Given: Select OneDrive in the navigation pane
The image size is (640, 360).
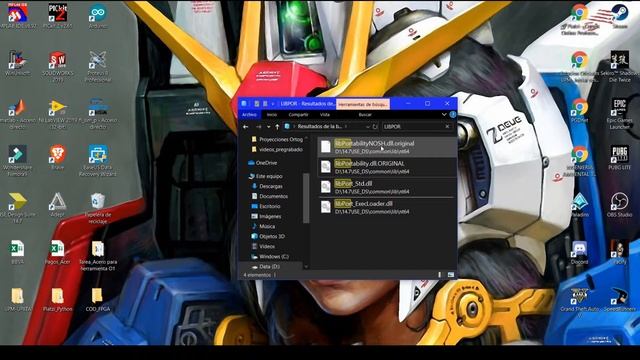Looking at the screenshot, I should click(263, 163).
